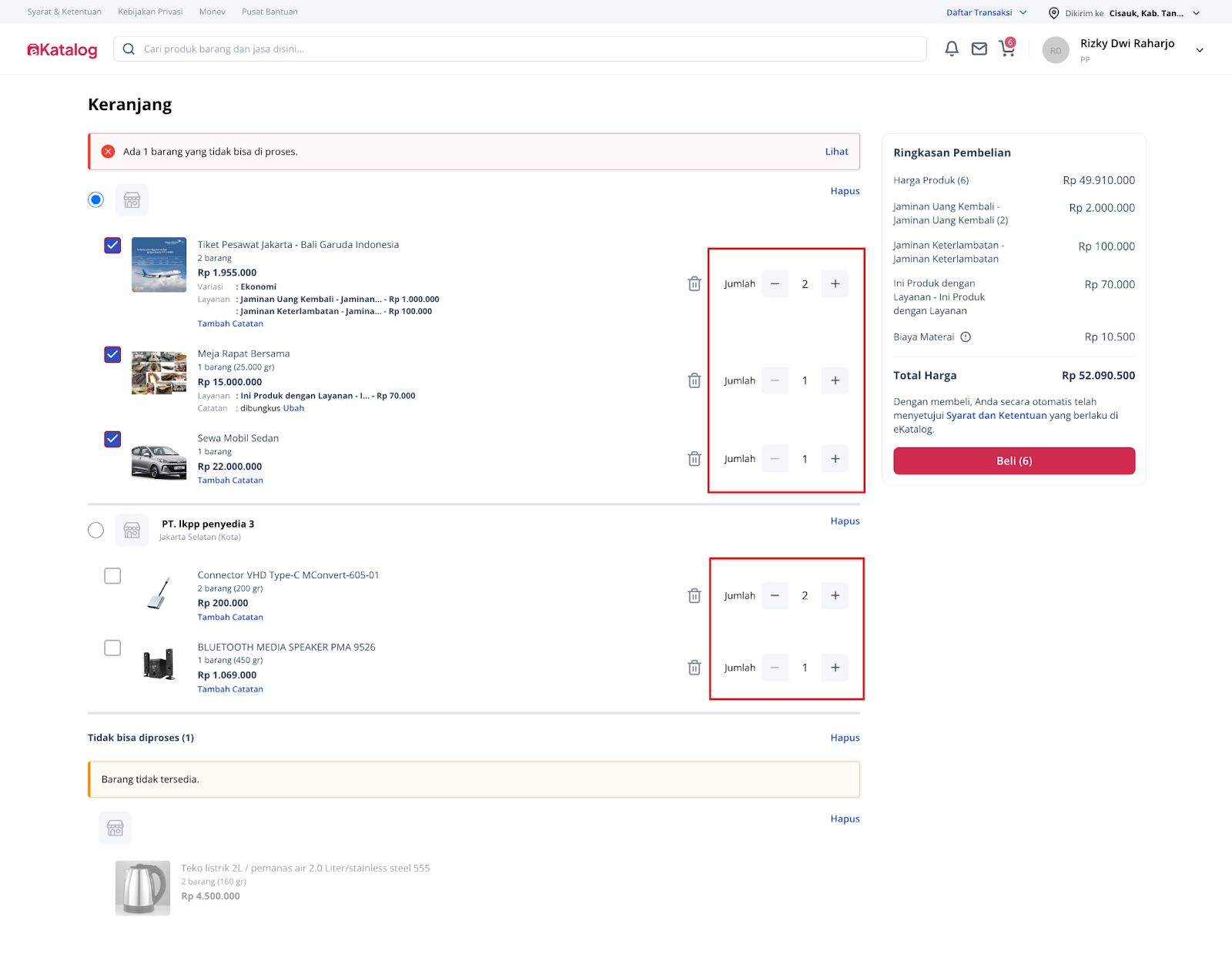This screenshot has height=961, width=1232.
Task: Increase quantity of Connector VHD Type-C
Action: coord(835,596)
